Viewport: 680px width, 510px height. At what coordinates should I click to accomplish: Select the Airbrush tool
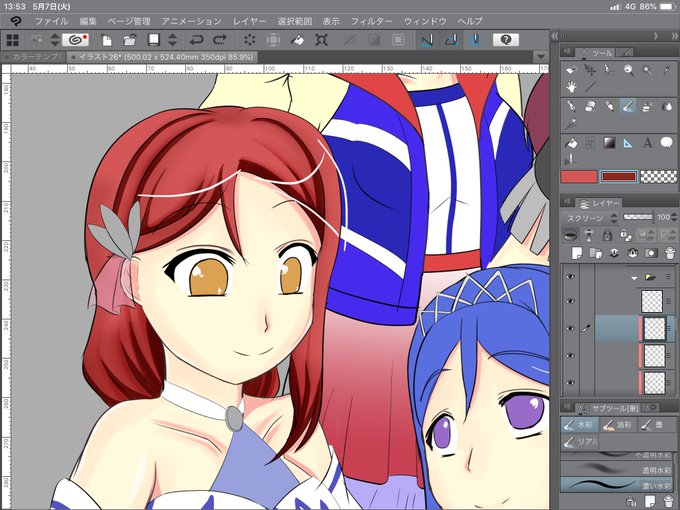click(x=647, y=106)
